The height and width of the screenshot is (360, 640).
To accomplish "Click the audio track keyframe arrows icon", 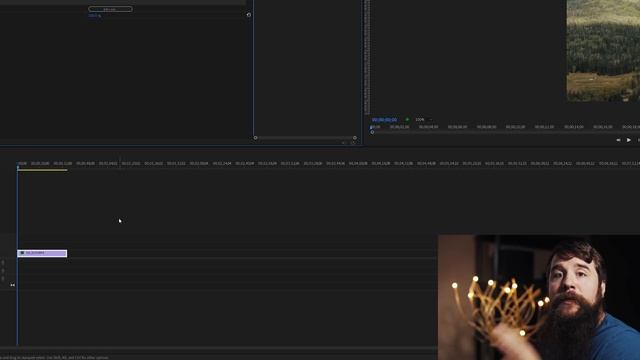I will [12, 285].
